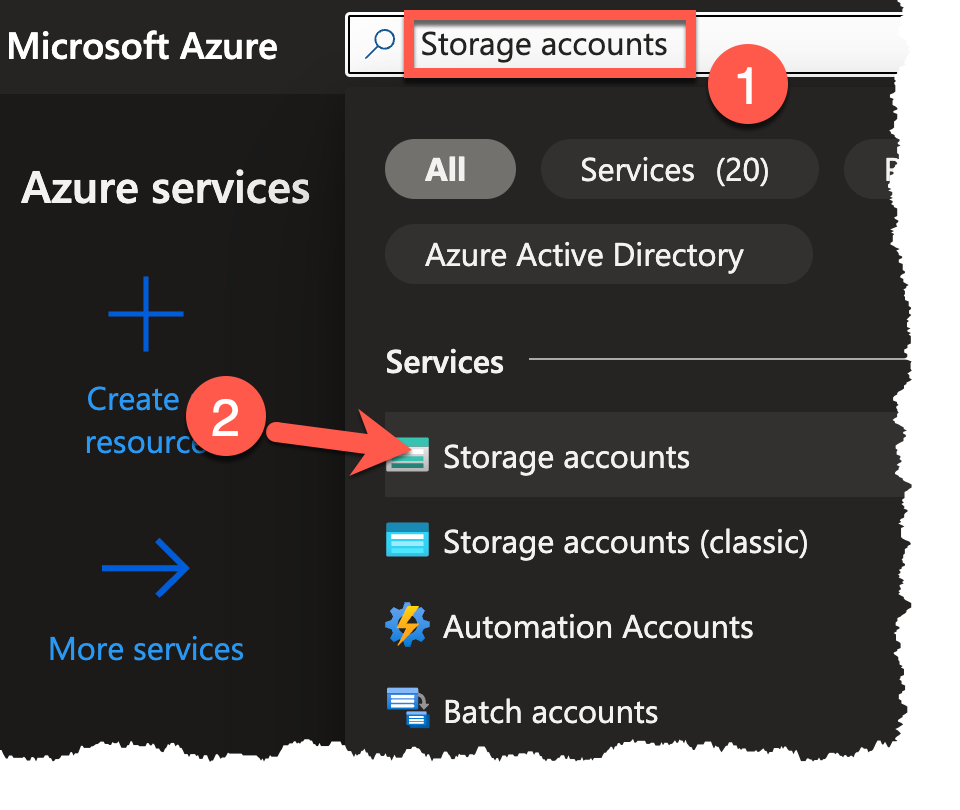Click the Automation Accounts gear icon
This screenshot has height=810, width=960.
tap(407, 626)
